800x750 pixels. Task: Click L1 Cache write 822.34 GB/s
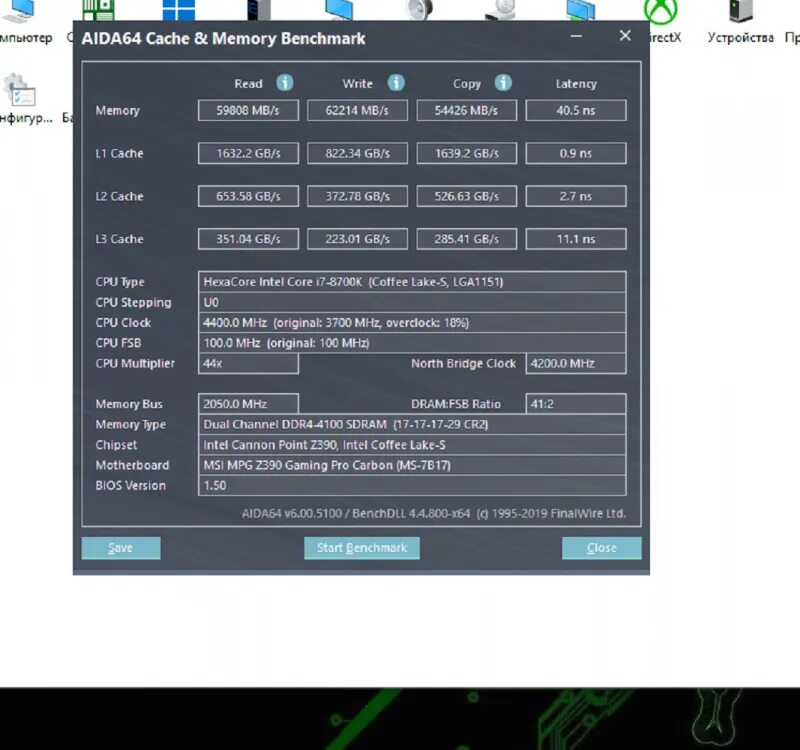[357, 153]
